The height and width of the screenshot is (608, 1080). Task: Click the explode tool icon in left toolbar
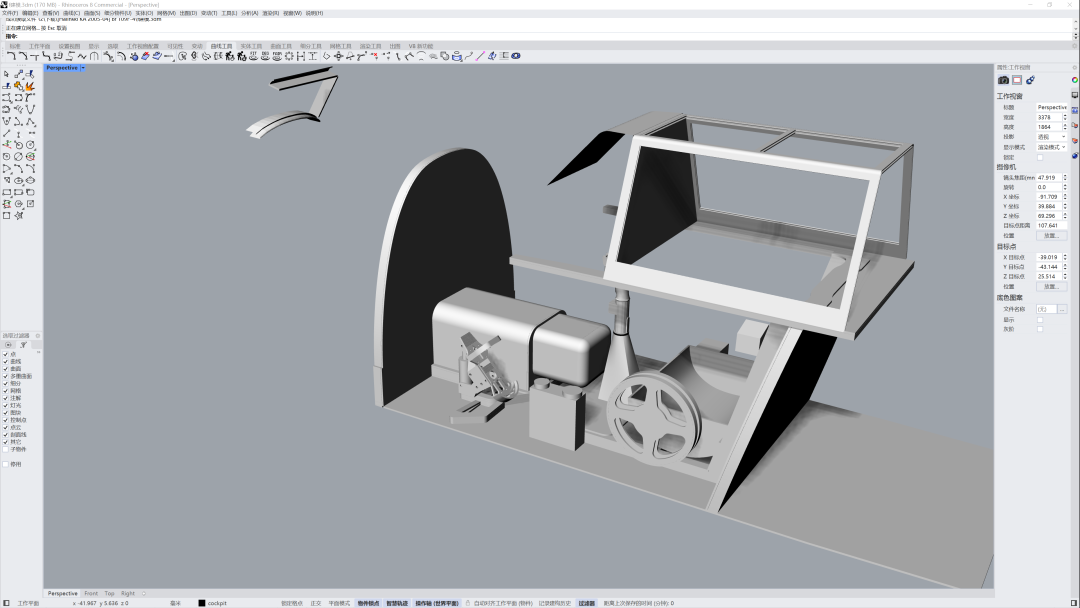coord(30,86)
